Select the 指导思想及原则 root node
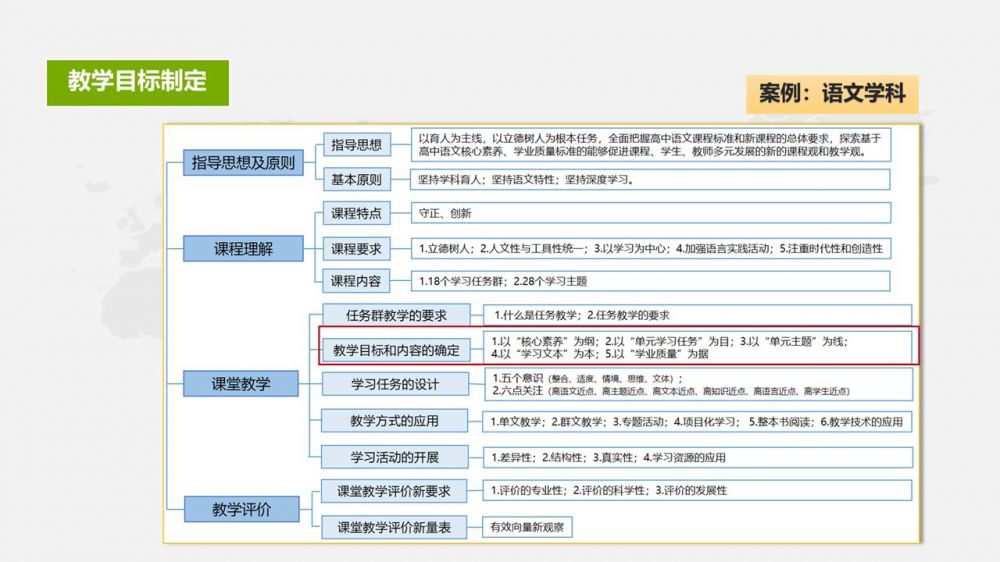This screenshot has width=1000, height=562. point(243,163)
